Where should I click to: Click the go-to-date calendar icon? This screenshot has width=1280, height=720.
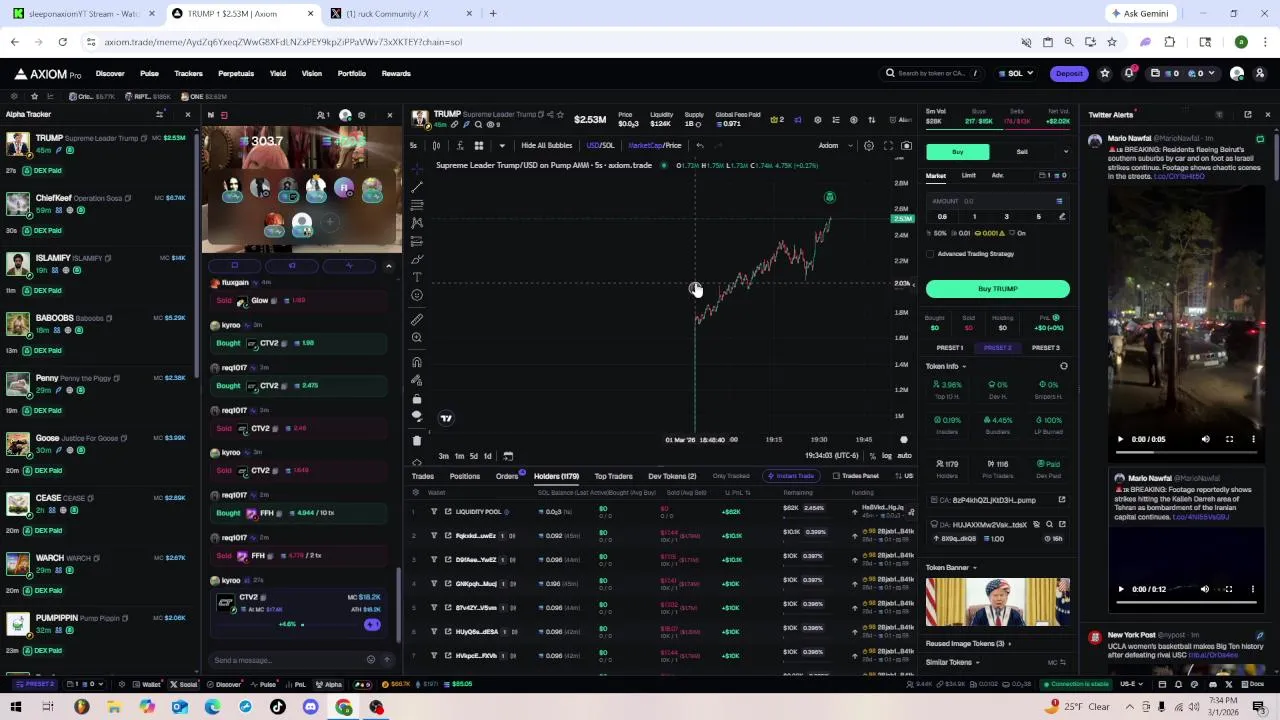pos(508,456)
